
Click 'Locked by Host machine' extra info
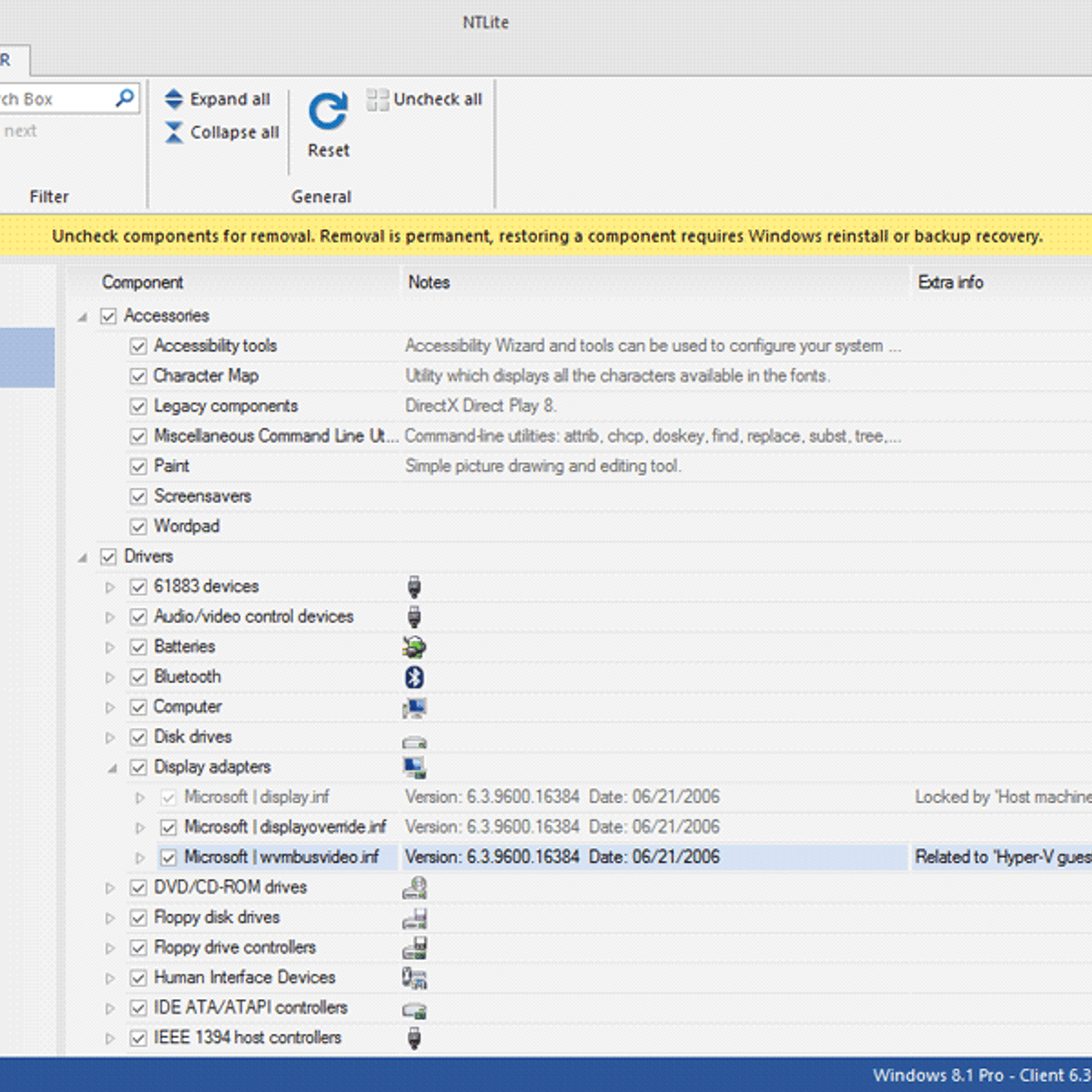(1003, 797)
